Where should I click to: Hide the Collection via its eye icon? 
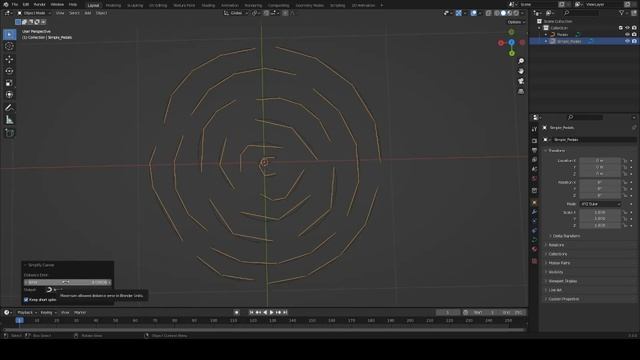click(x=627, y=28)
